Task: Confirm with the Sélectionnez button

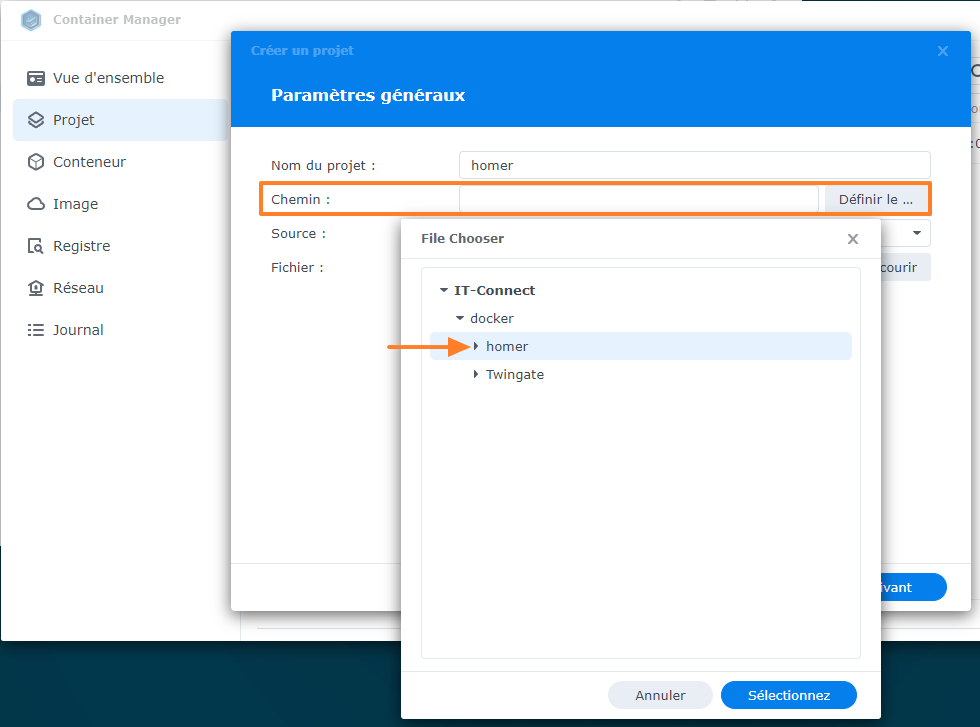Action: point(788,695)
